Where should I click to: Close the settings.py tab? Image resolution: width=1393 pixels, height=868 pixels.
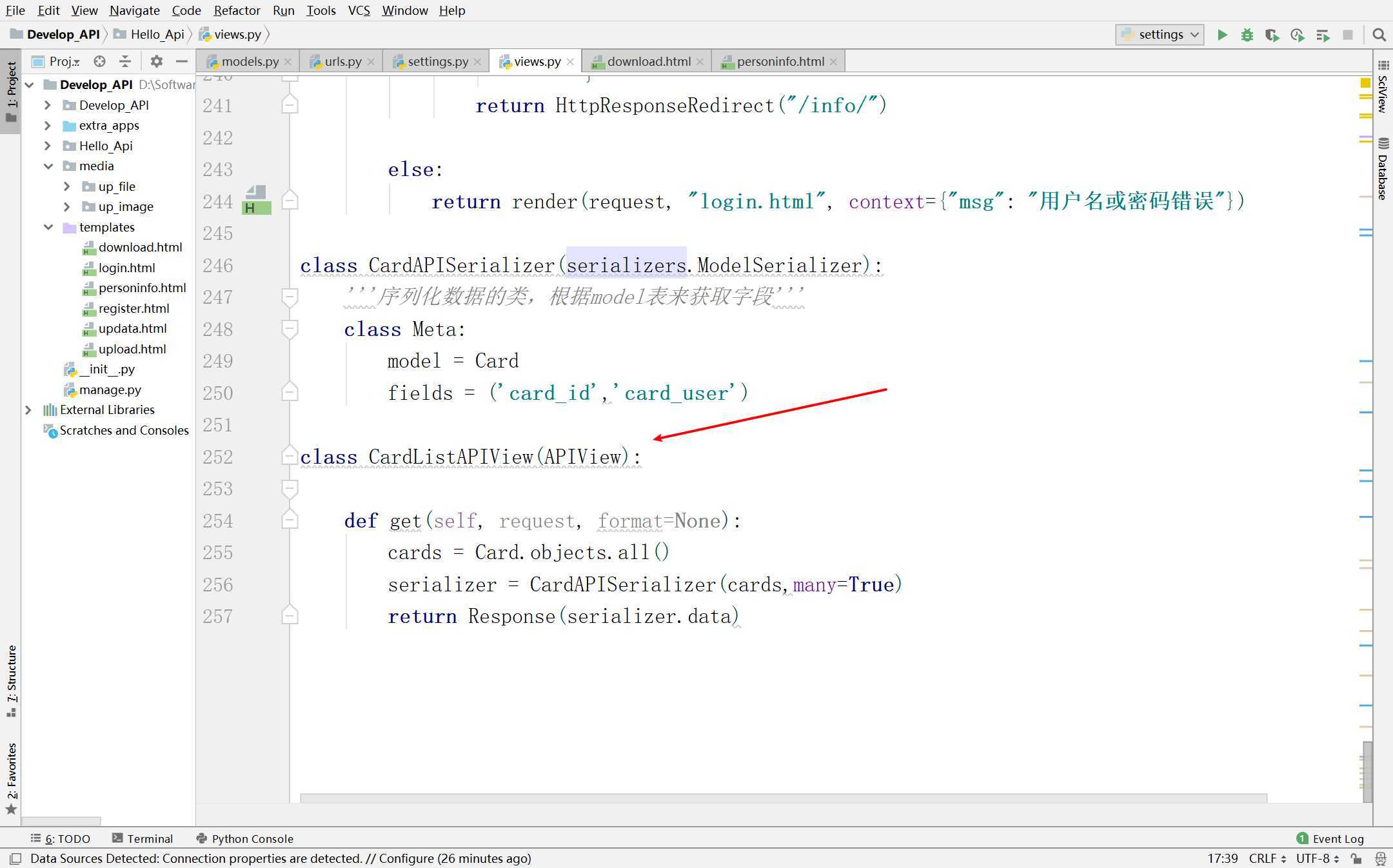(477, 62)
